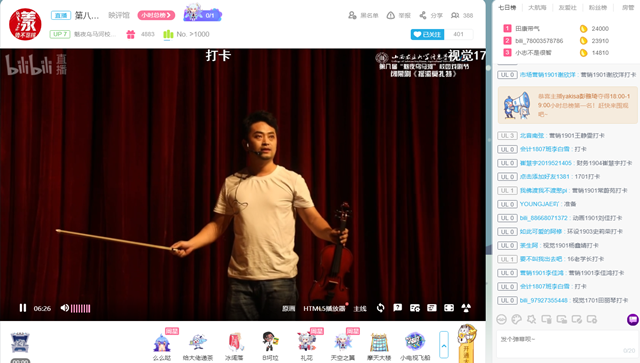Click the green ranking bars No. >1000
Screen dimensions: 640x363
click(168, 34)
